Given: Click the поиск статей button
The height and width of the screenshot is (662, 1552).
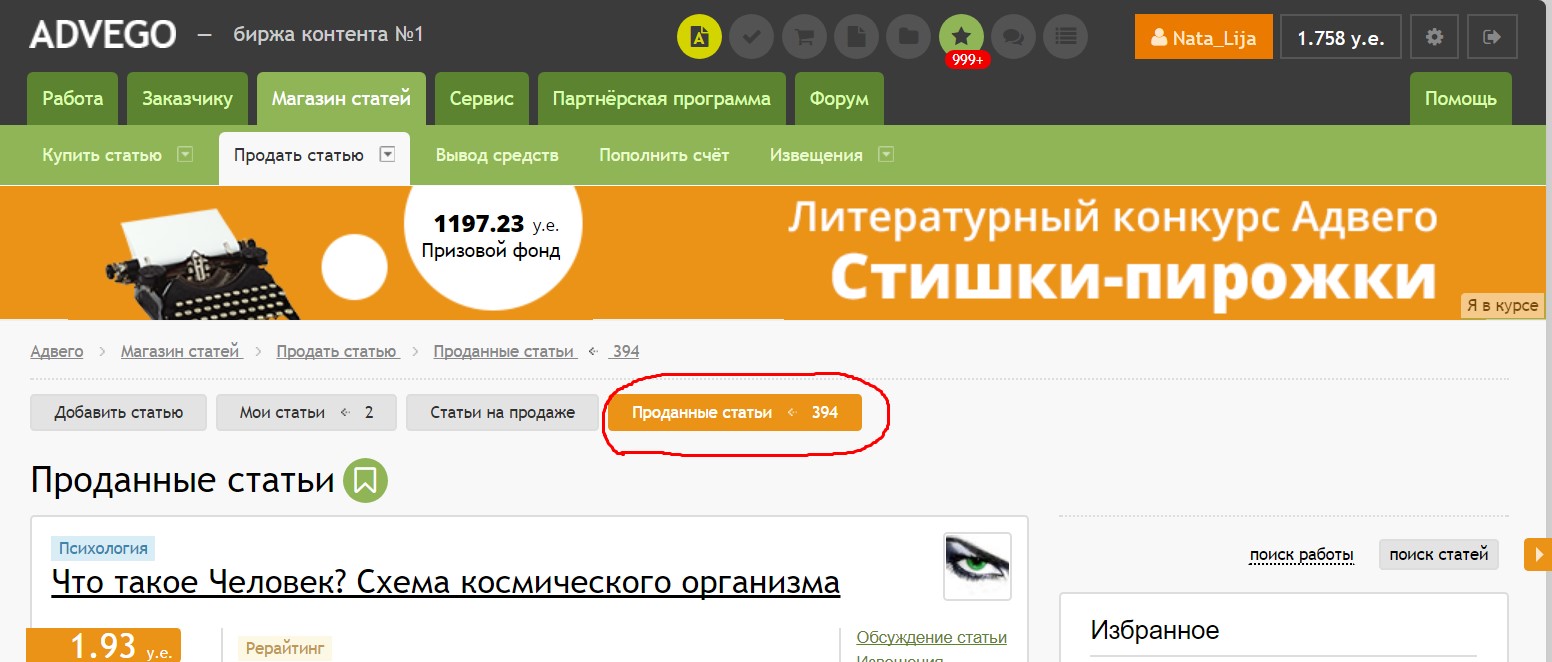Looking at the screenshot, I should tap(1439, 554).
